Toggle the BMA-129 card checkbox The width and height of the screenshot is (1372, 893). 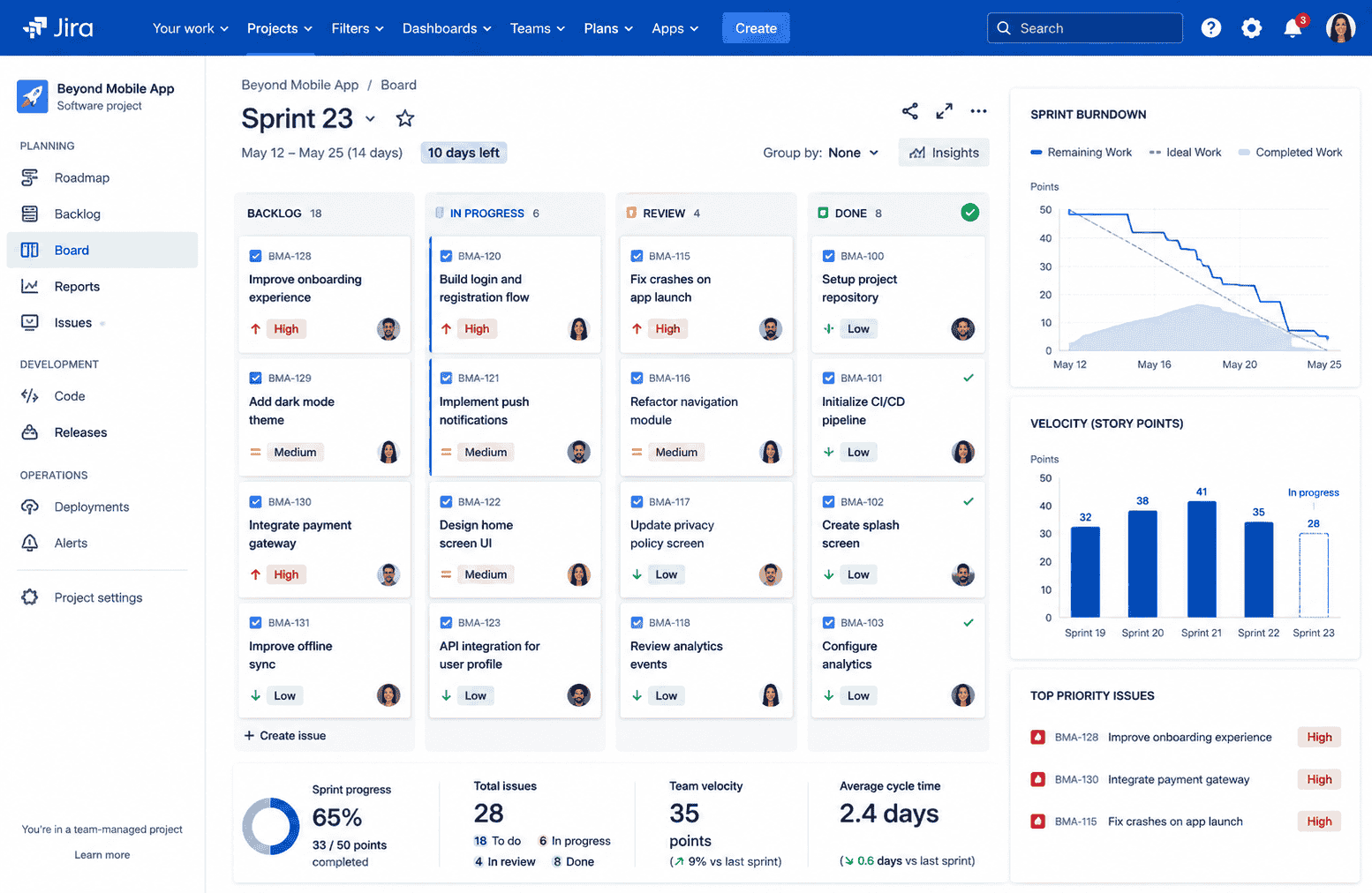(x=255, y=378)
